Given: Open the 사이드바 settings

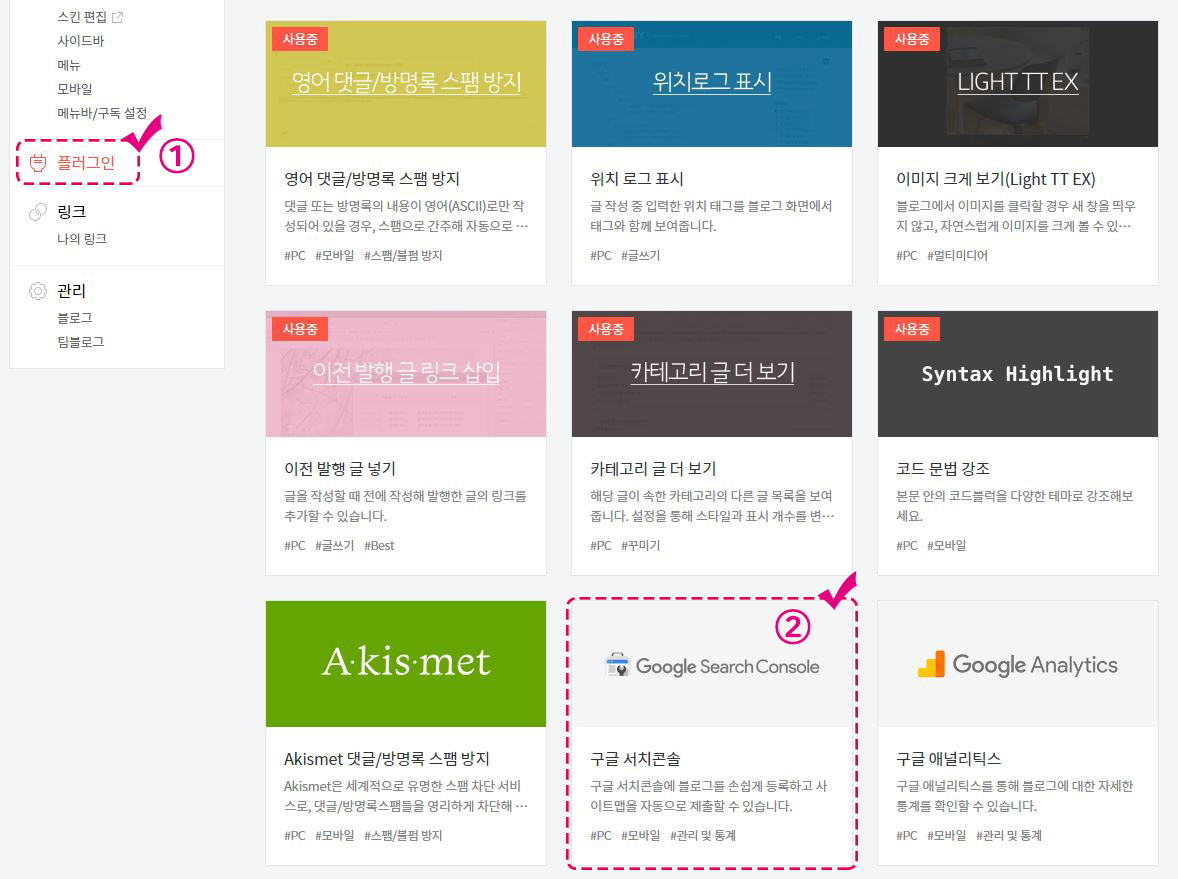Looking at the screenshot, I should click(x=80, y=41).
